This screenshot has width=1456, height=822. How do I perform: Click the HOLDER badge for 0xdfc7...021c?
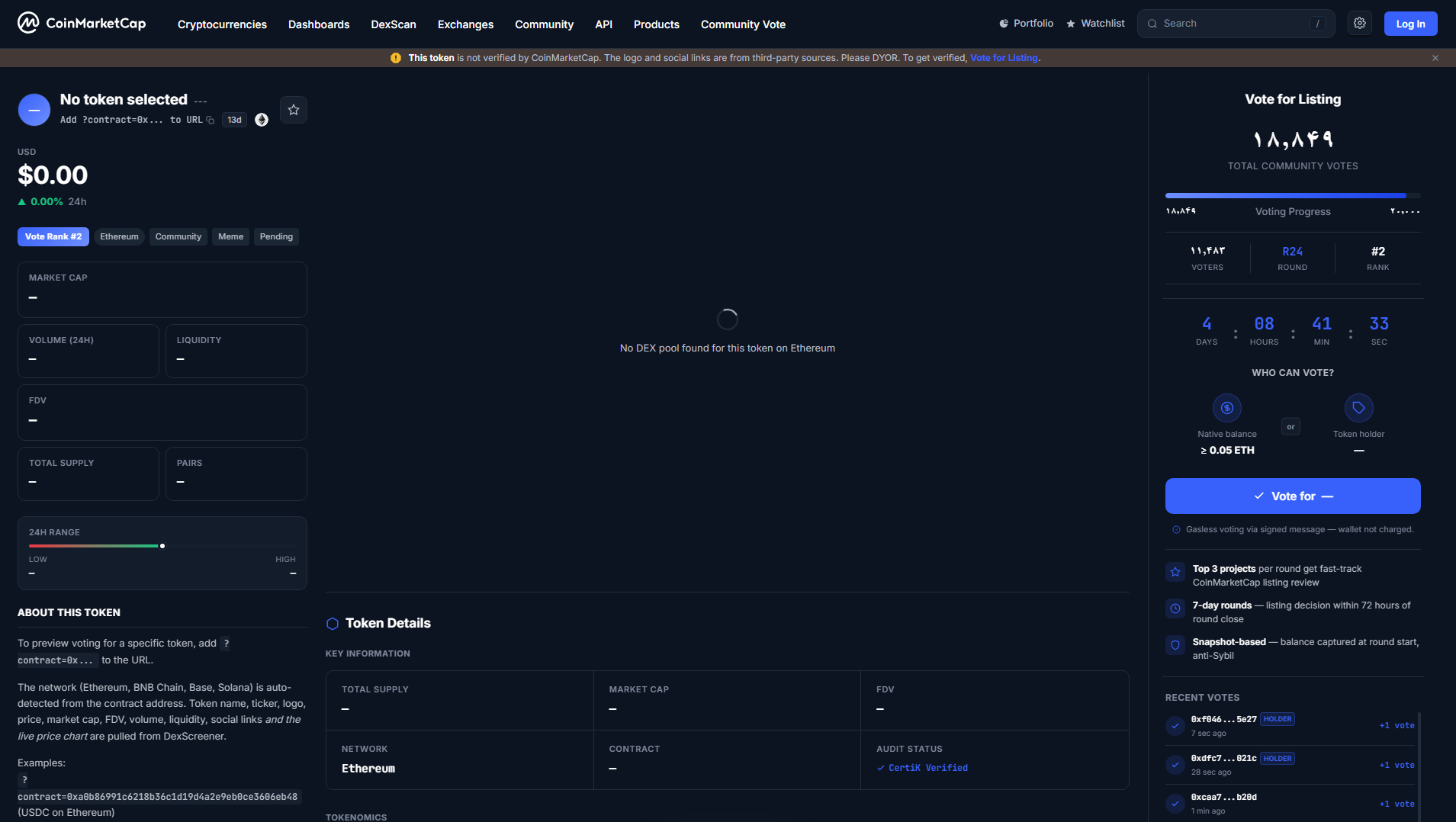click(1278, 759)
